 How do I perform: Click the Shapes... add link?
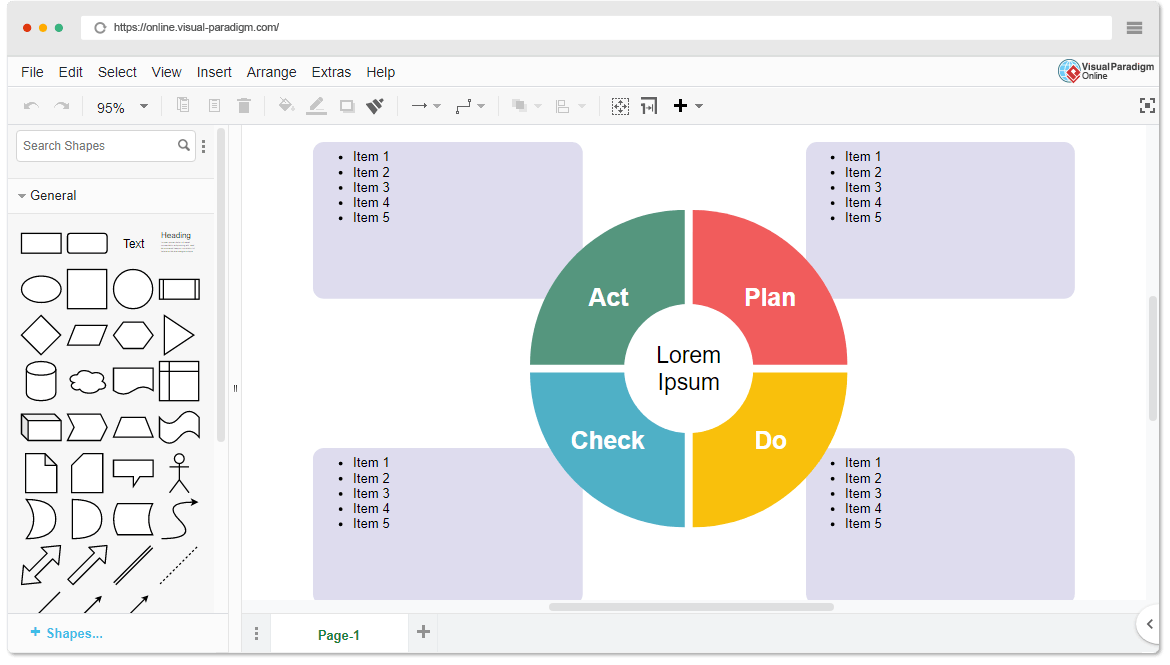[66, 633]
